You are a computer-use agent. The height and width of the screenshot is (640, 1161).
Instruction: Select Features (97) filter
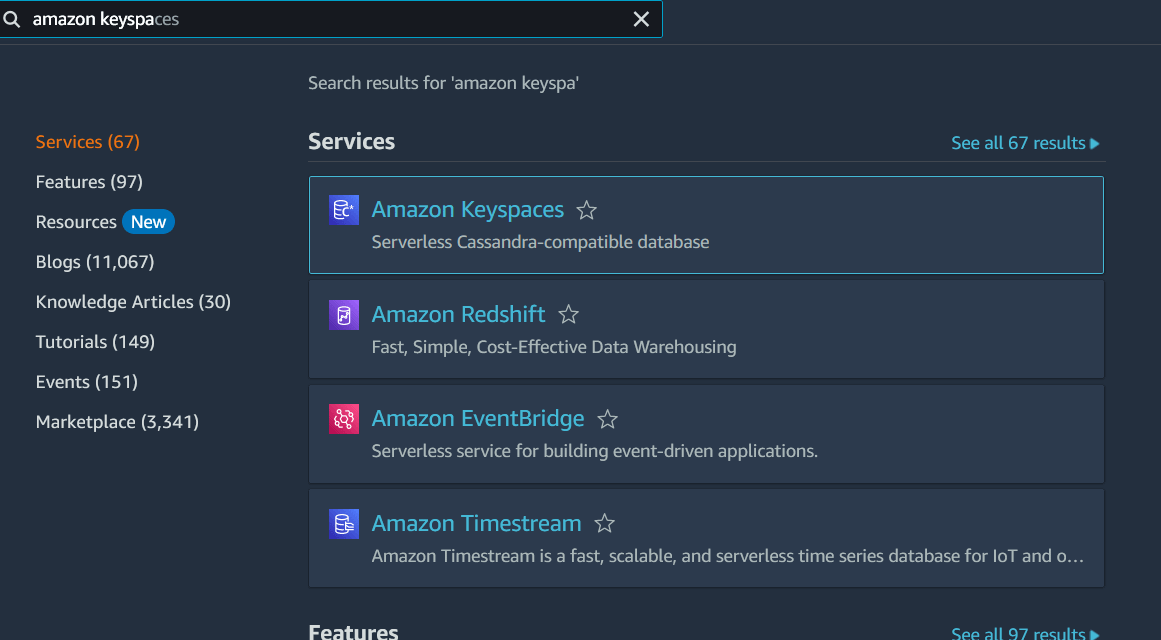pyautogui.click(x=89, y=181)
